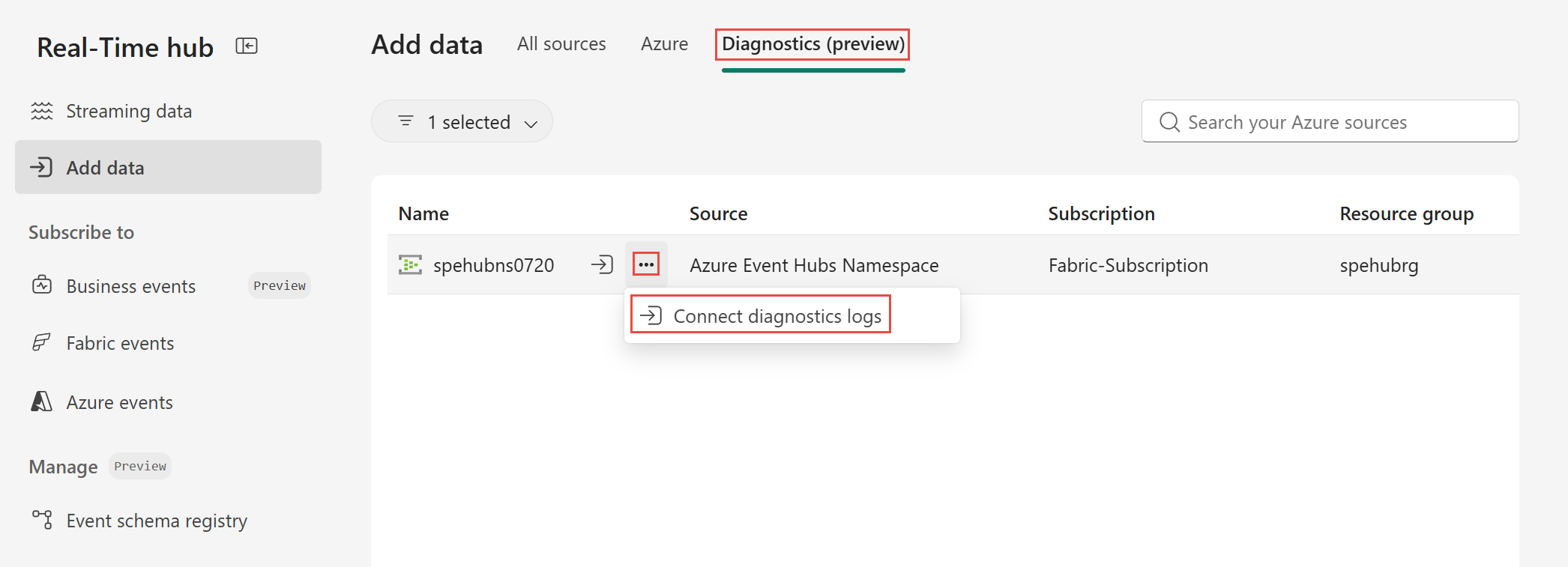
Task: Switch to the Azure tab
Action: tap(664, 44)
